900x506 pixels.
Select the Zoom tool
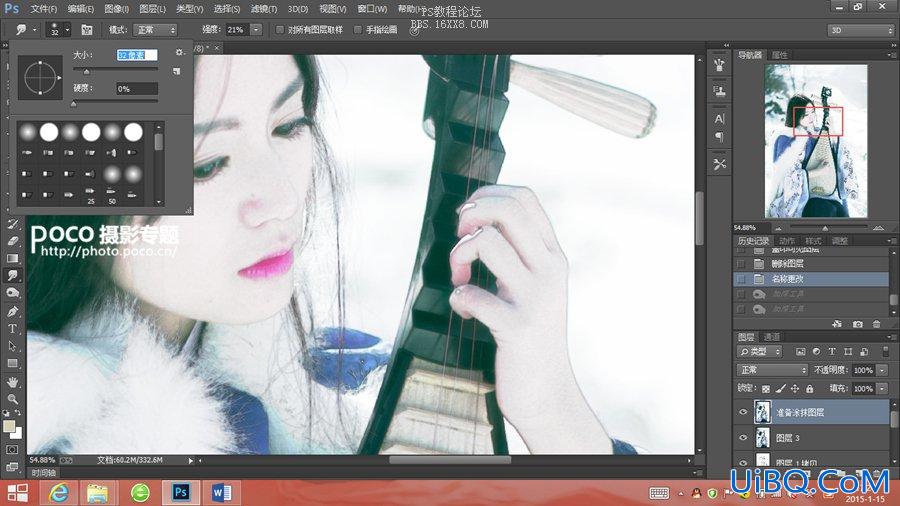pyautogui.click(x=13, y=399)
